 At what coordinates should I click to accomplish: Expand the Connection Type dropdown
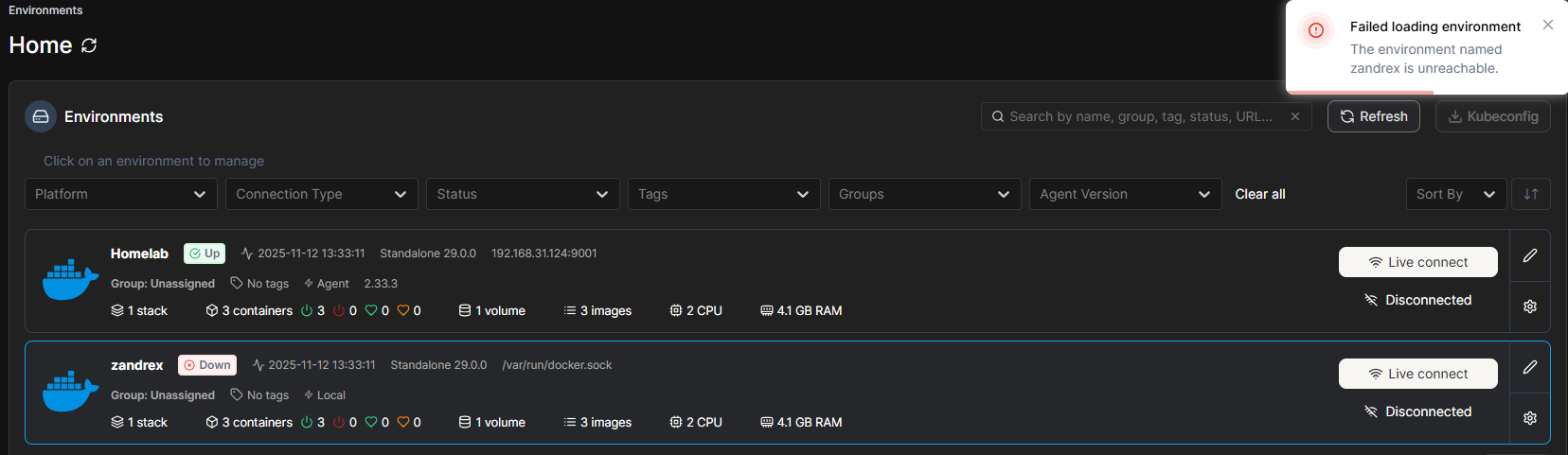point(321,194)
